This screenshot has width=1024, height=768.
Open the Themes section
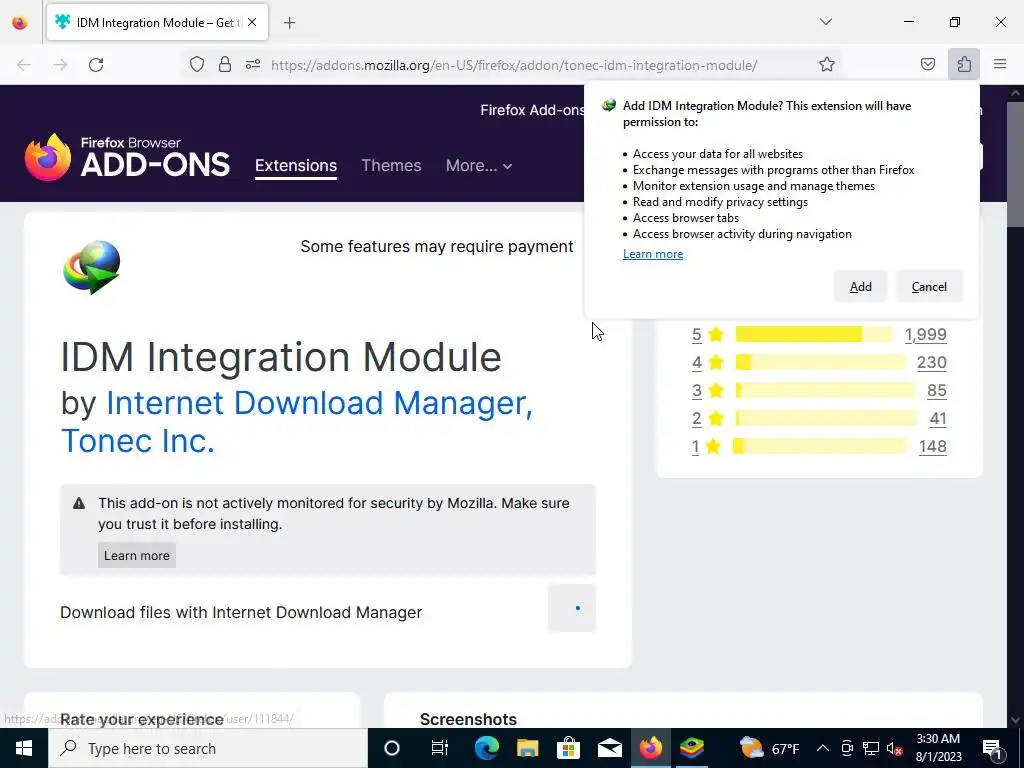pyautogui.click(x=391, y=165)
